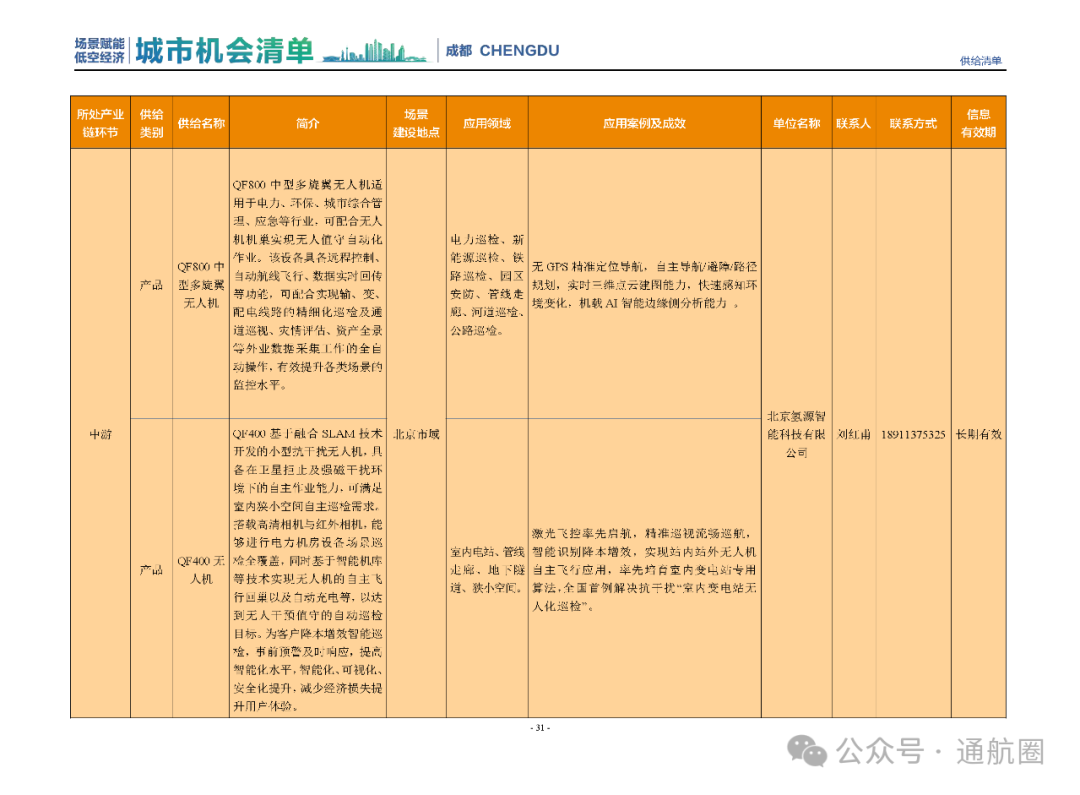Select 产品 cell in QF400 row
Viewport: 1080px width, 795px height.
click(x=152, y=570)
